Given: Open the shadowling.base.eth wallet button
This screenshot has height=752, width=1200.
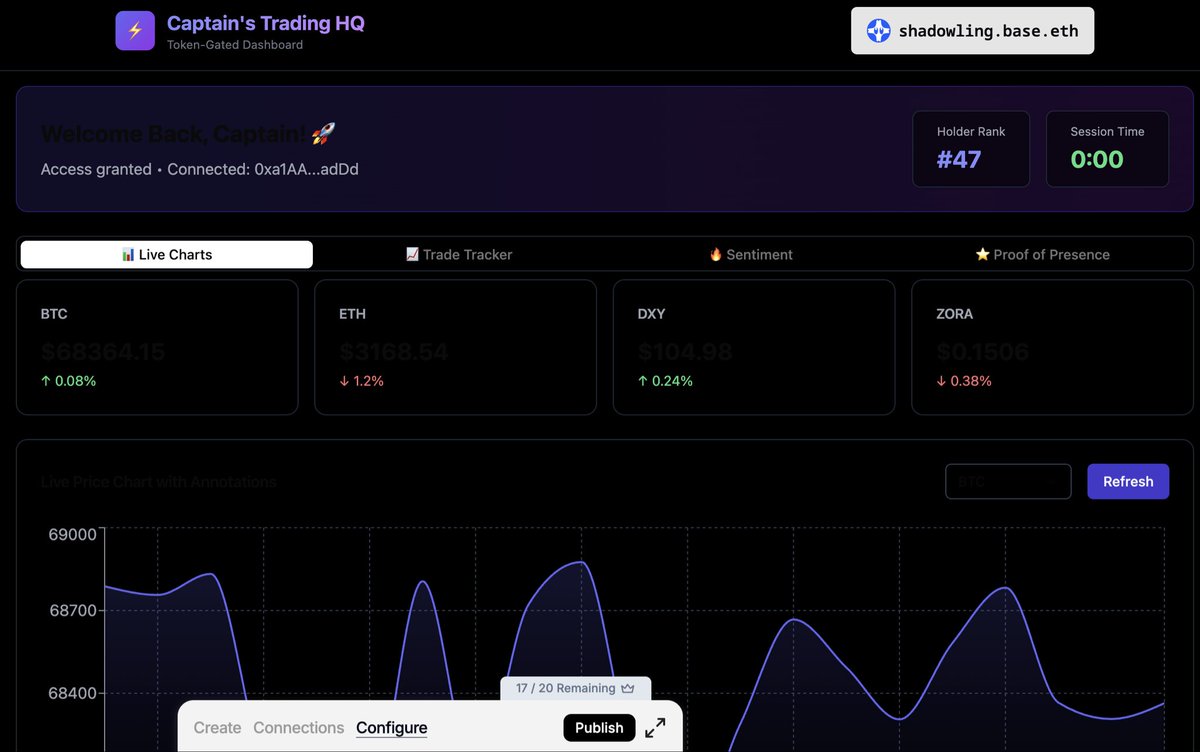Looking at the screenshot, I should (x=972, y=31).
